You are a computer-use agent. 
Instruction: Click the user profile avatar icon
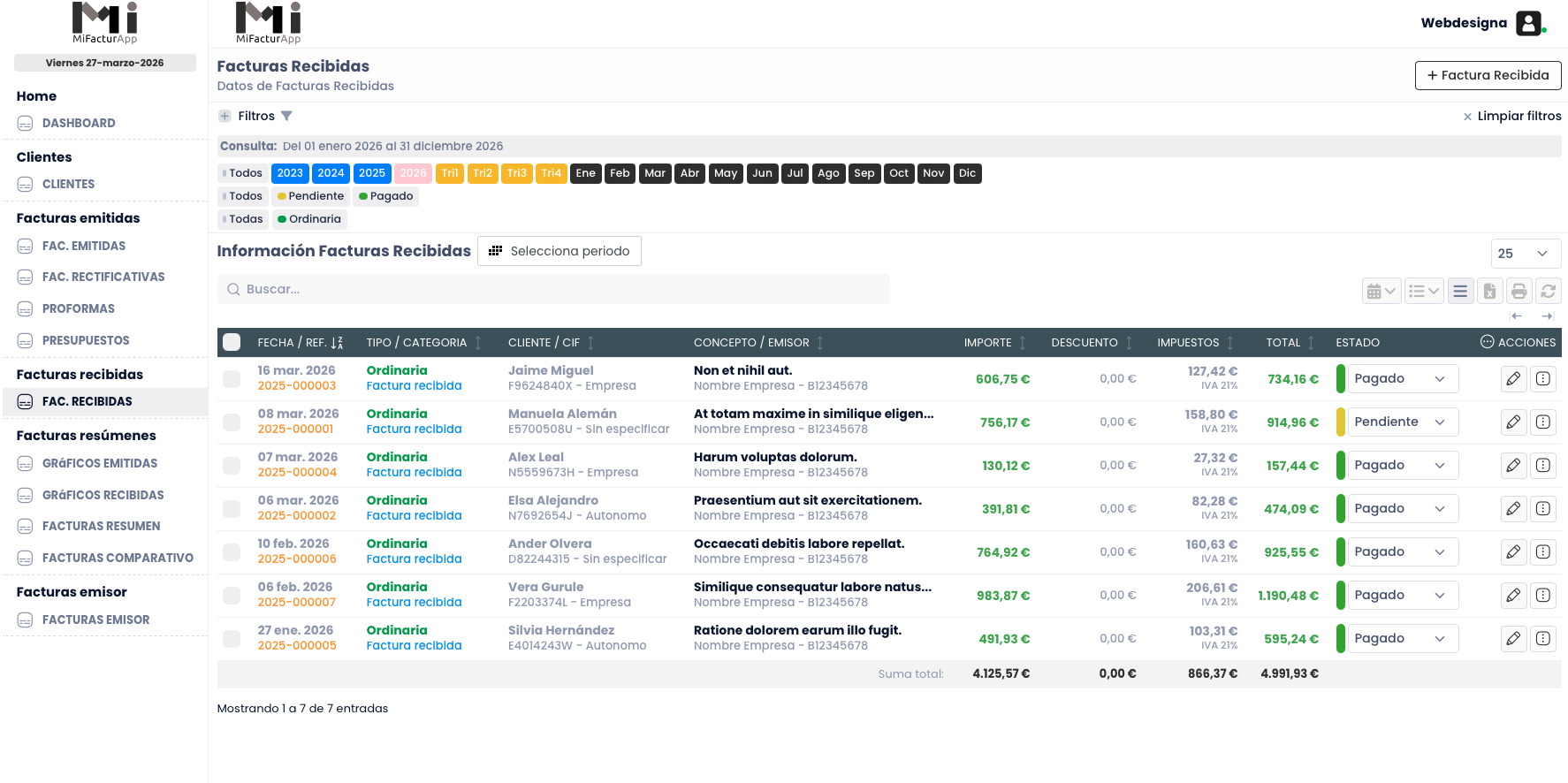[1528, 23]
